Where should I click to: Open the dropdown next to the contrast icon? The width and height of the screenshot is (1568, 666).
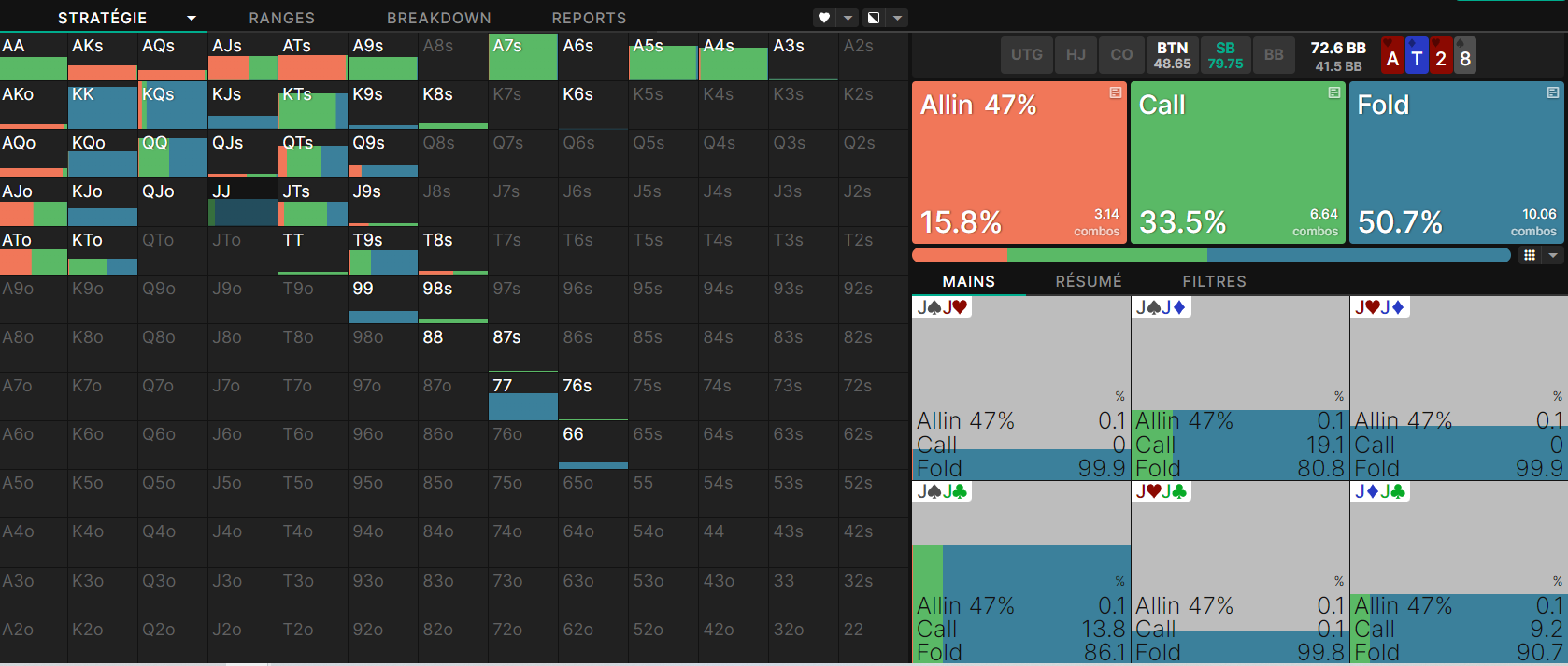coord(897,18)
